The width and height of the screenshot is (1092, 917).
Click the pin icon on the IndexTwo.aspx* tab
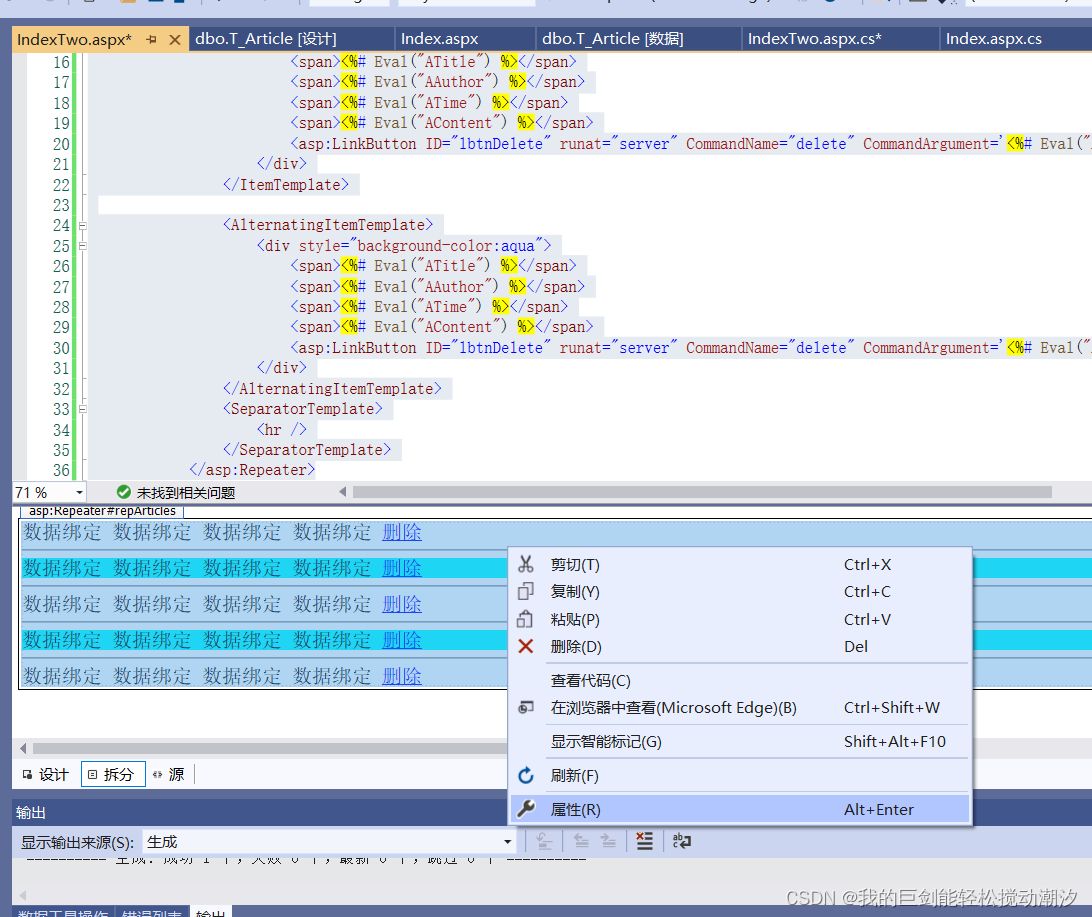click(153, 38)
